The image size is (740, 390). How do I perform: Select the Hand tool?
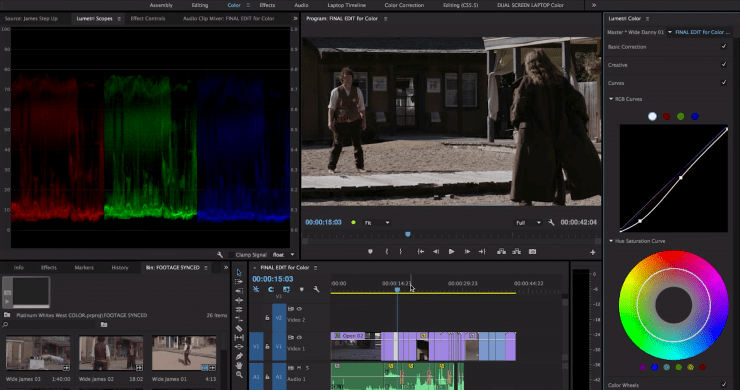(239, 365)
